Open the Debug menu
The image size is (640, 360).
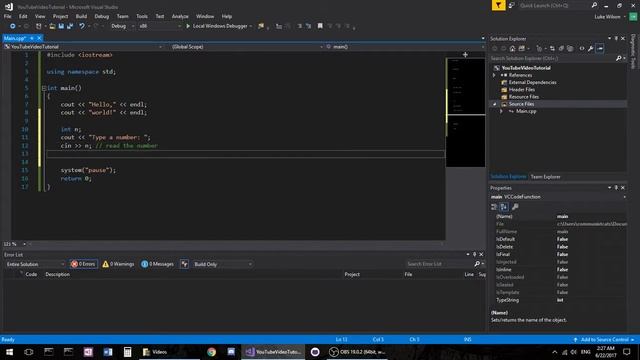[x=102, y=16]
